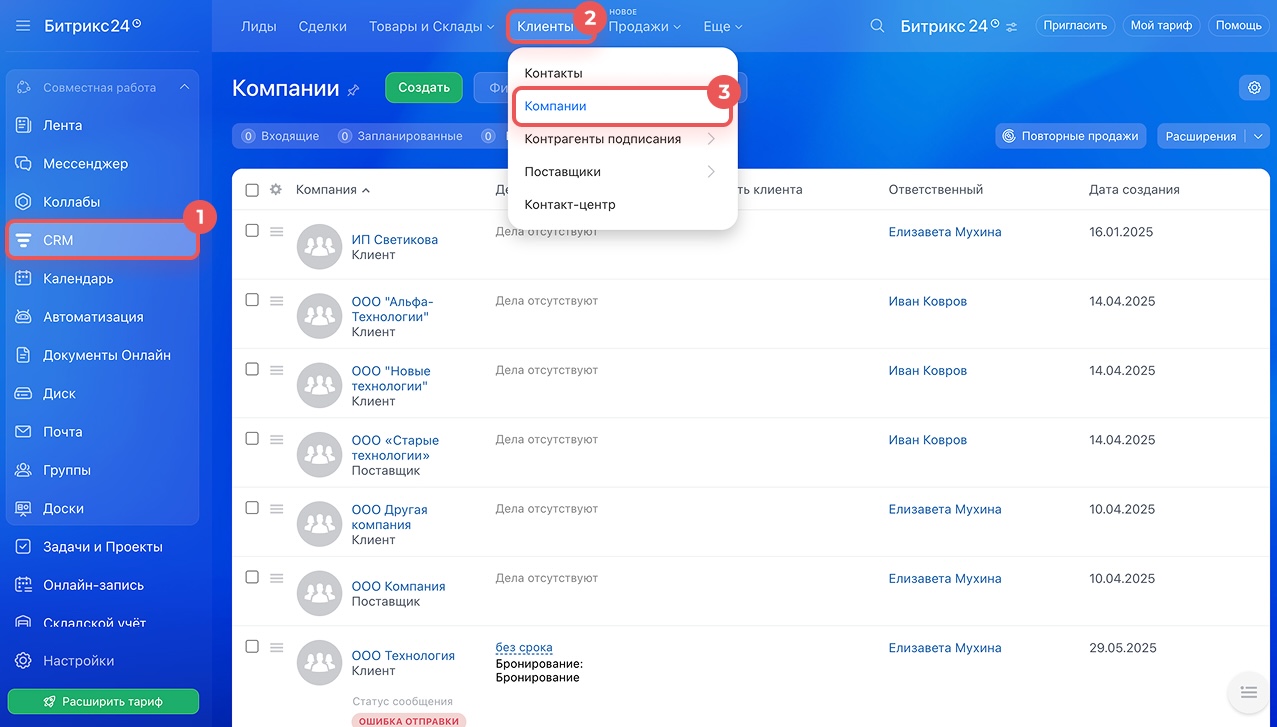Filter by the Входящие counter
Image resolution: width=1277 pixels, height=727 pixels.
click(281, 136)
